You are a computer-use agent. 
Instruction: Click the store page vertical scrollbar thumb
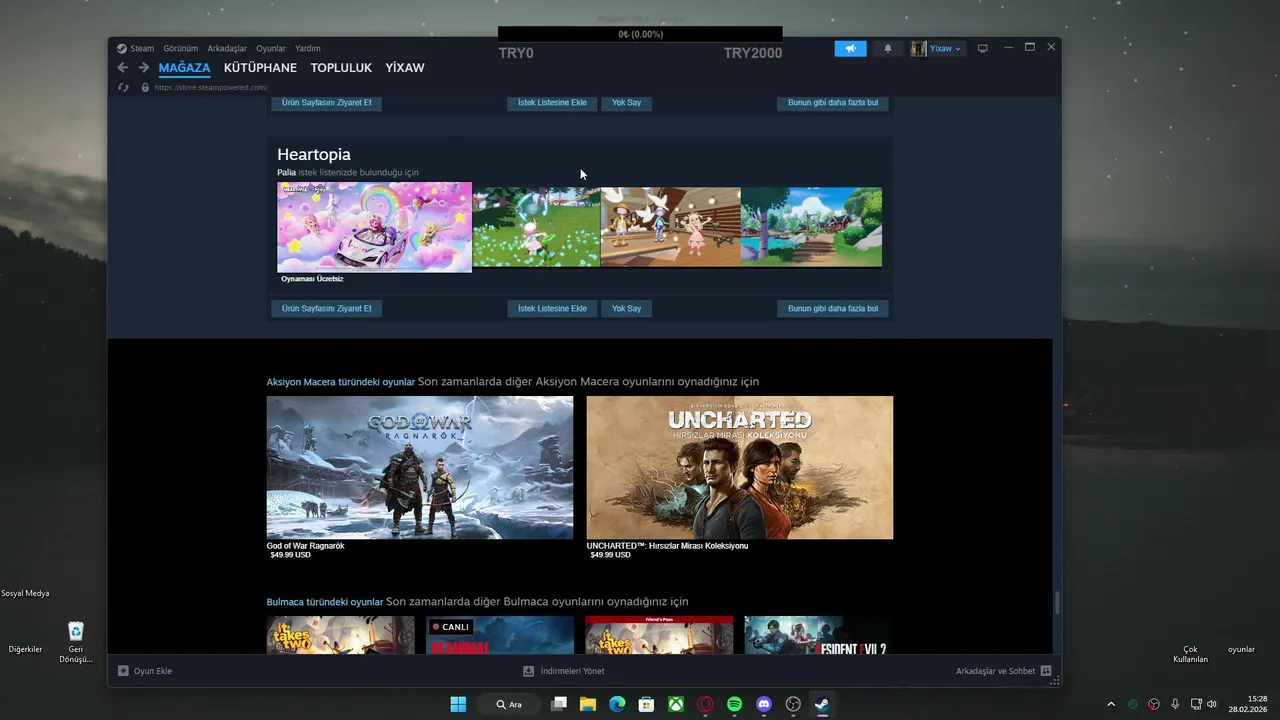tap(1056, 603)
